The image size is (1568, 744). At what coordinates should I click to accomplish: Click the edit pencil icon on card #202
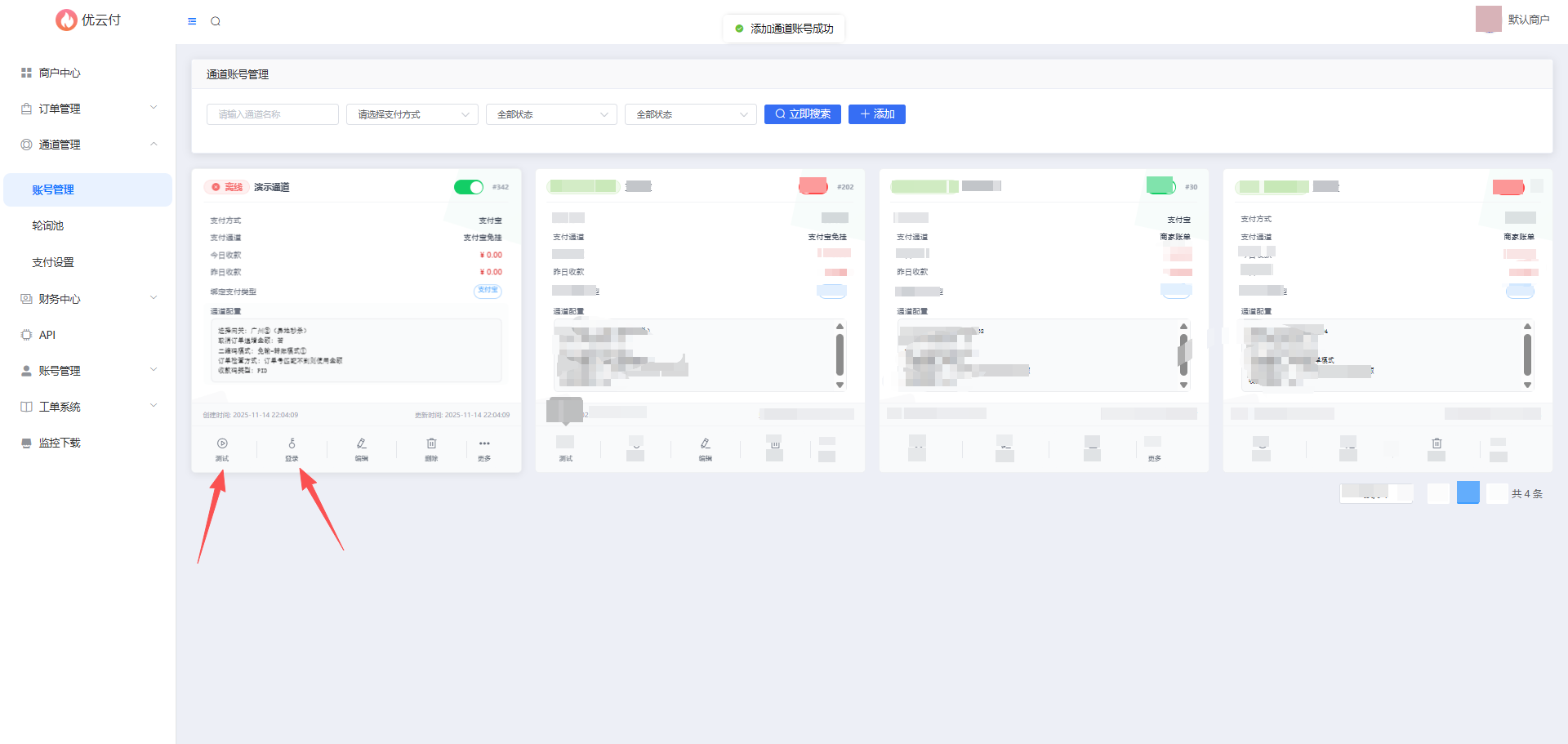(705, 444)
